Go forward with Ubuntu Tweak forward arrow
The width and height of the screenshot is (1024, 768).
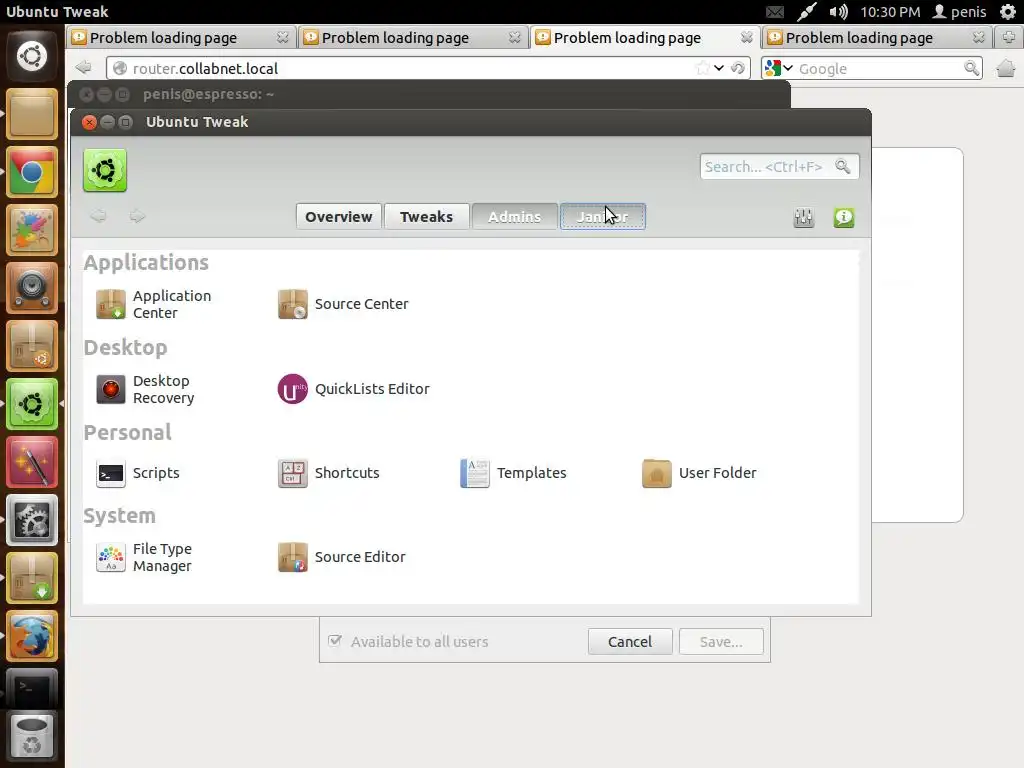pyautogui.click(x=137, y=216)
